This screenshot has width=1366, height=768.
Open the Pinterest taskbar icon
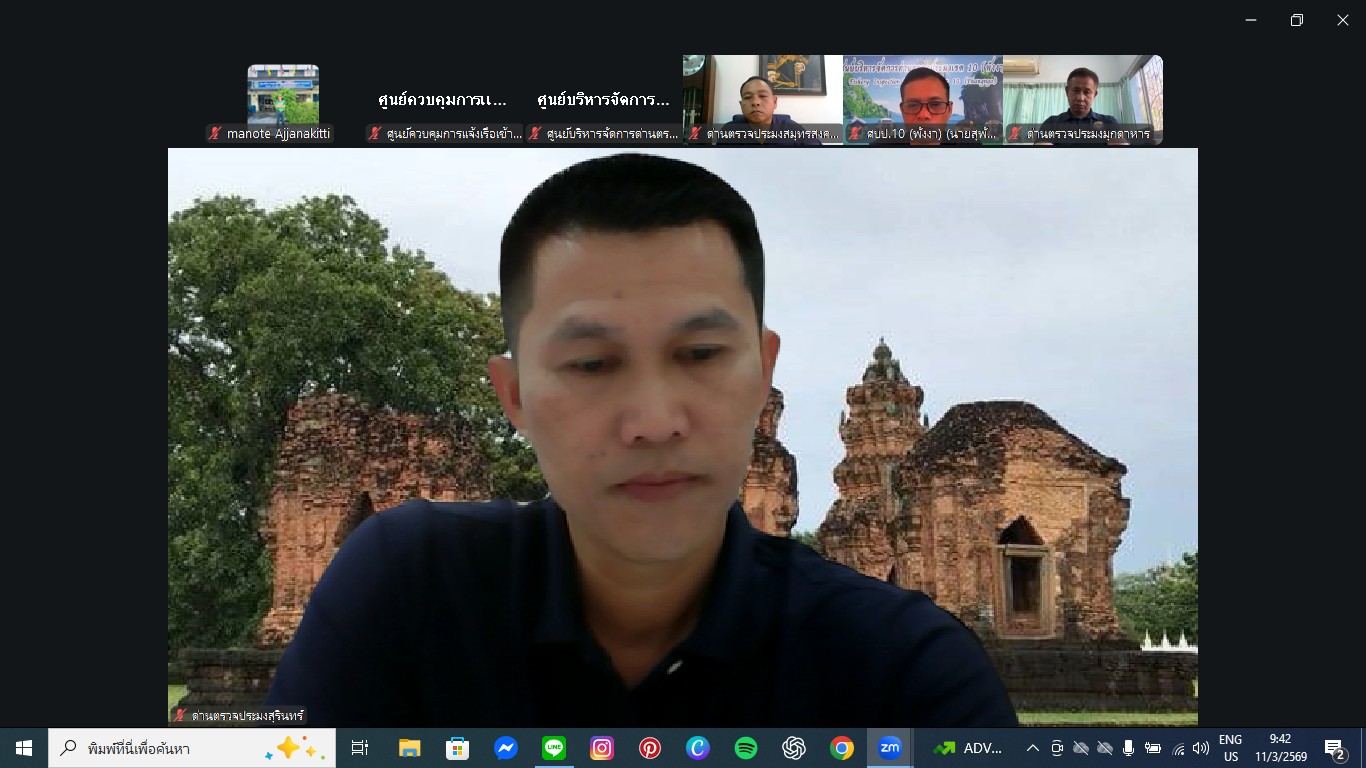pyautogui.click(x=651, y=747)
